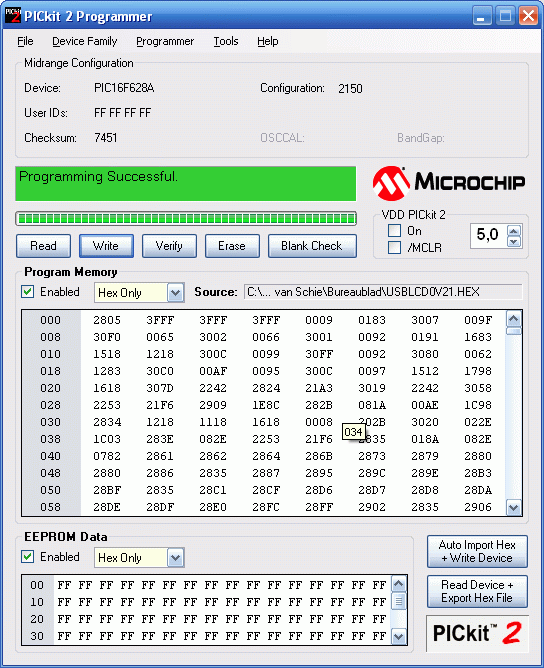Click the Checksum value 7451
Screen dimensions: 544x668
click(x=106, y=138)
